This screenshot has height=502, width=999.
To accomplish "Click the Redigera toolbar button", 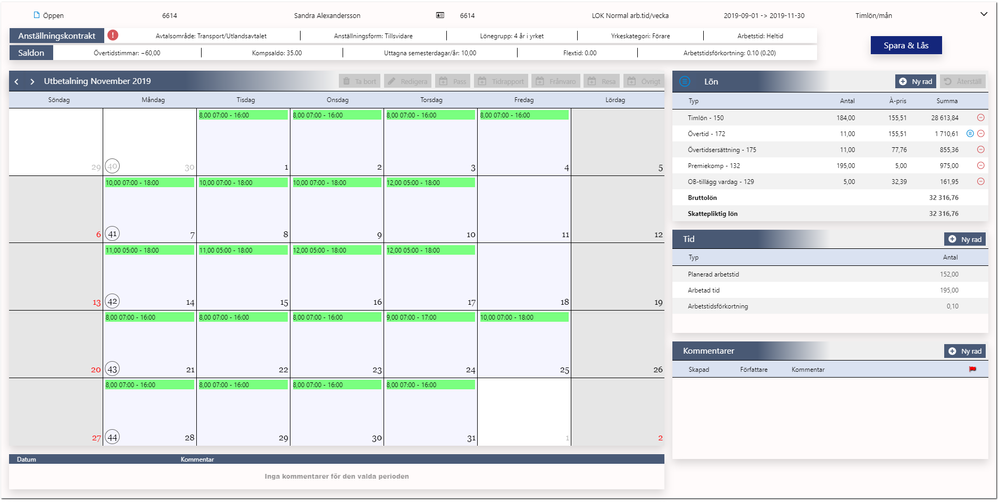I will (x=407, y=82).
